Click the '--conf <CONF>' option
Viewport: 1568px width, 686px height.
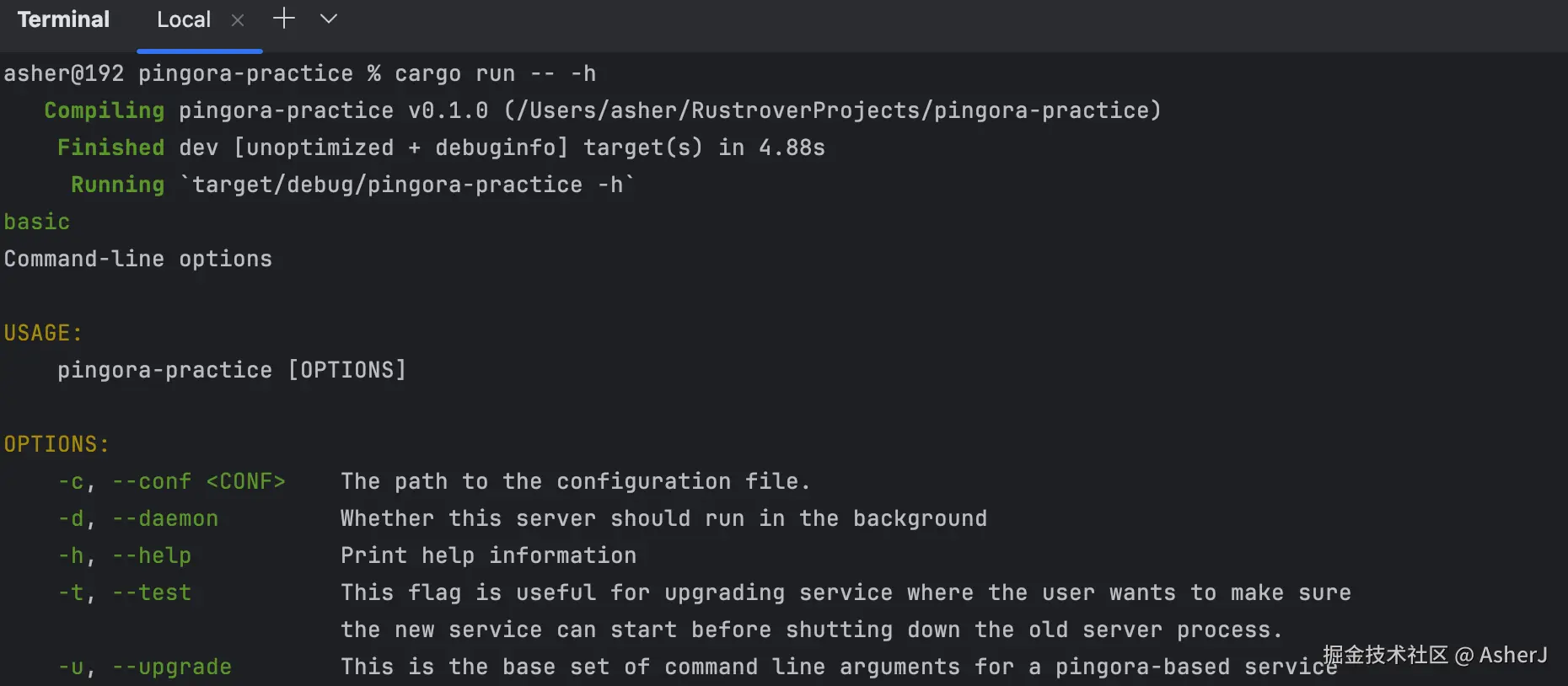pos(199,481)
